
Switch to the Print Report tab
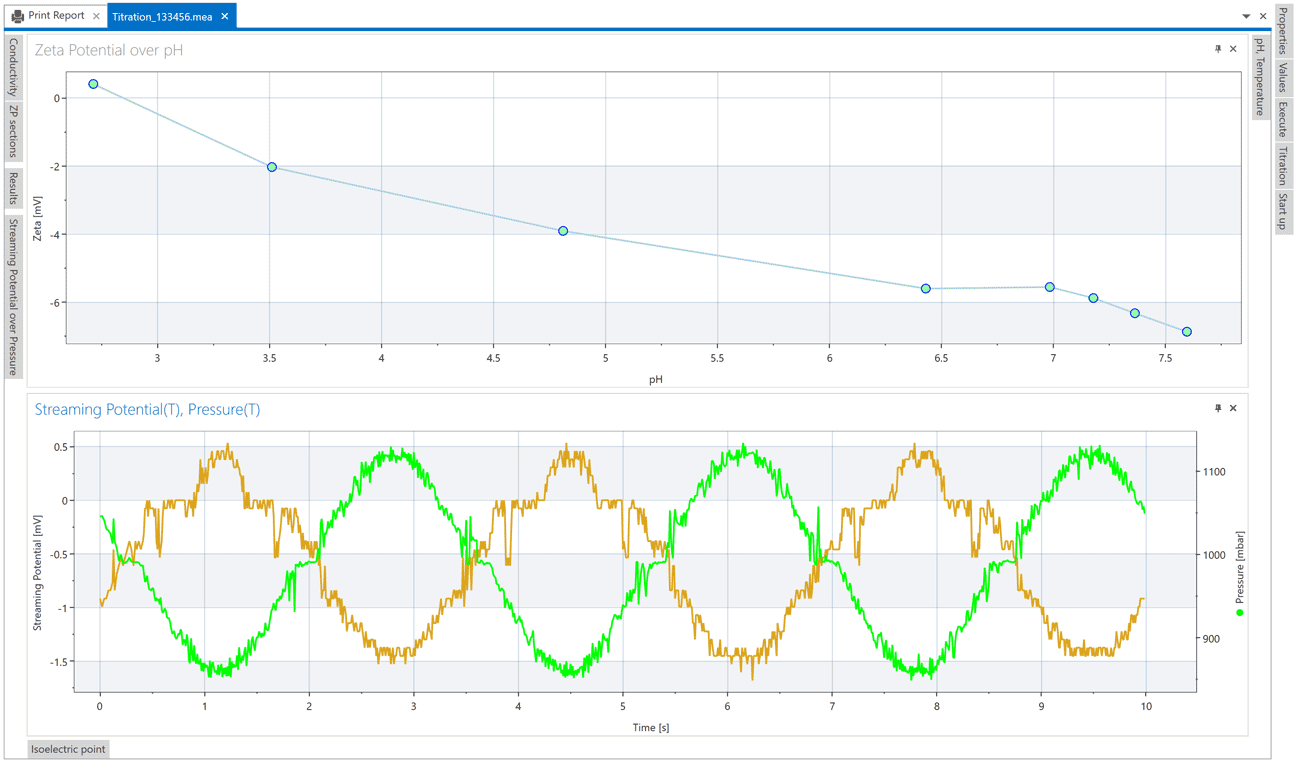tap(55, 16)
